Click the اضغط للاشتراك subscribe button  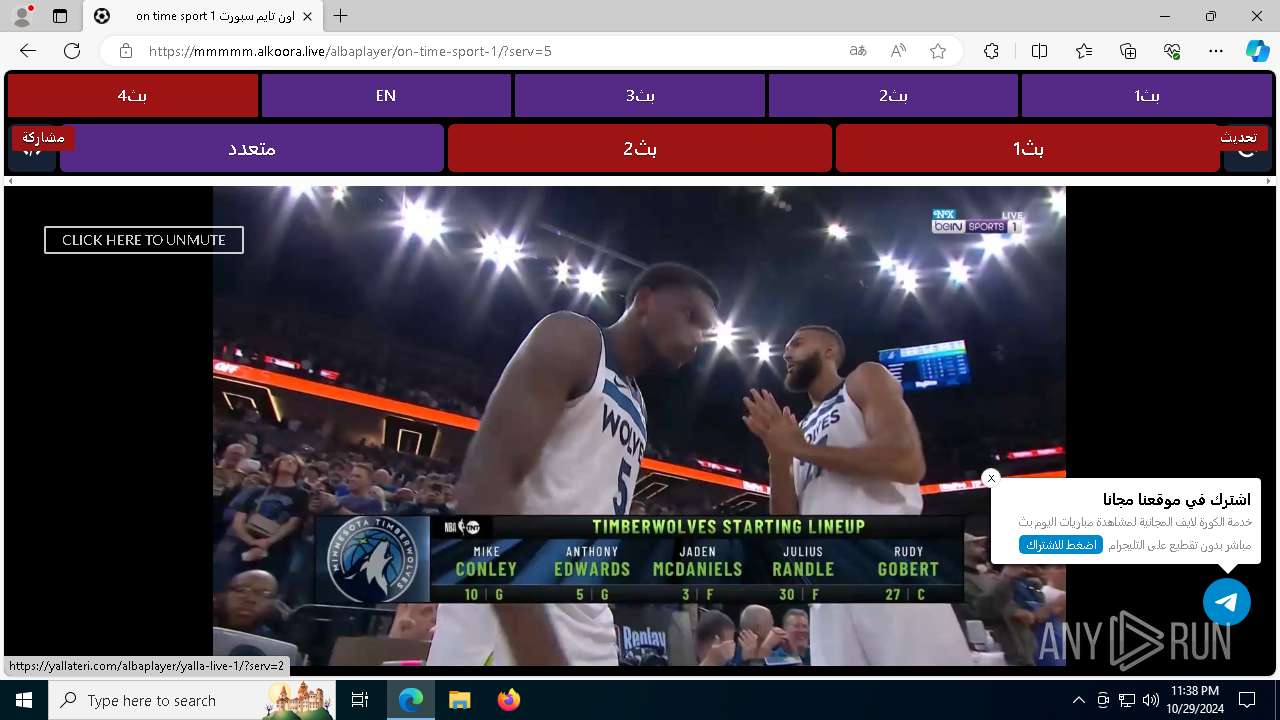pyautogui.click(x=1061, y=545)
